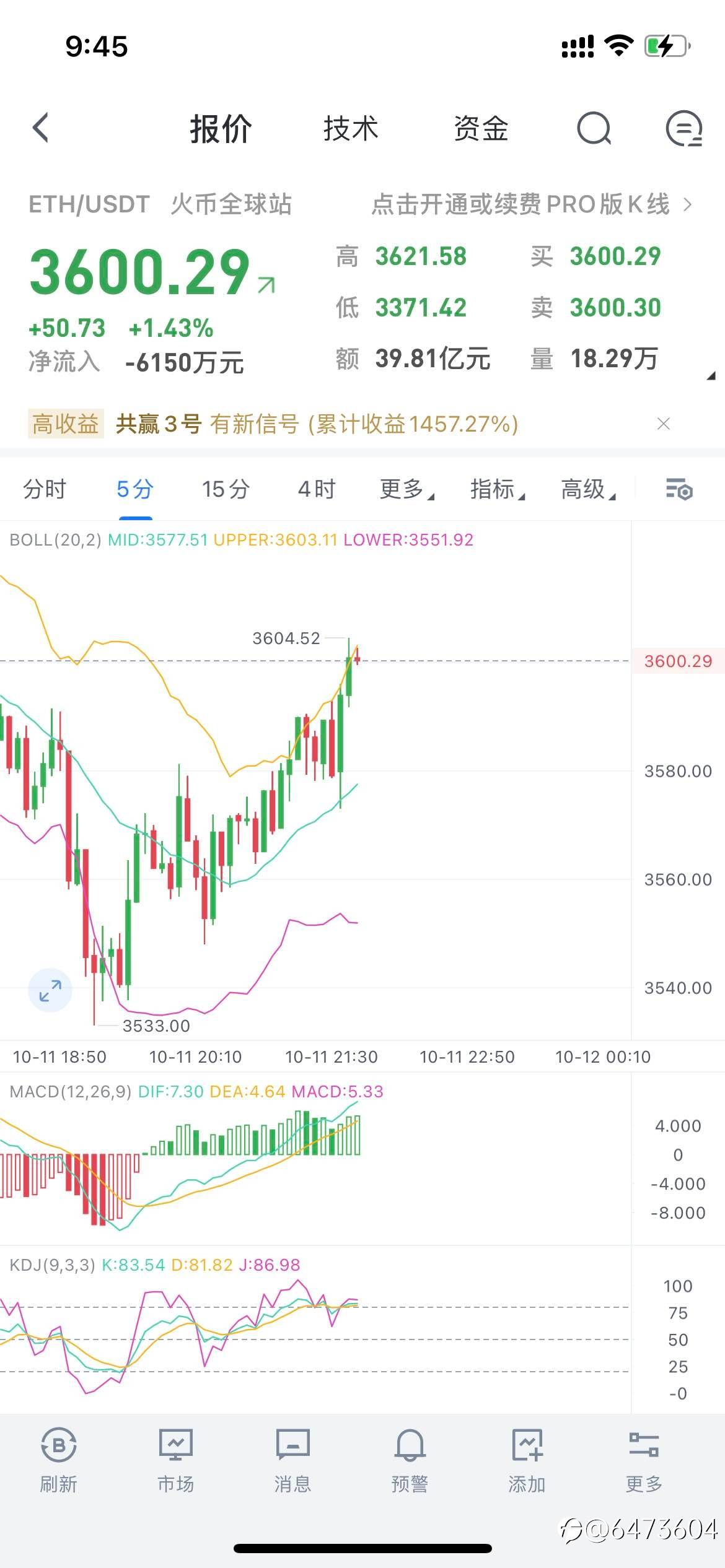
Task: Expand the 更多 timeframe dropdown
Action: tap(406, 489)
